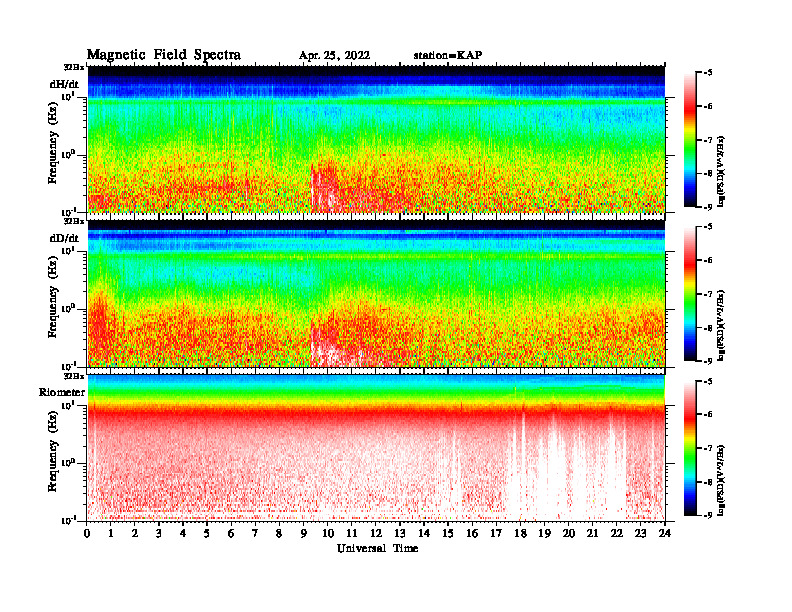Click hour tick label "21" on time axis
The width and height of the screenshot is (792, 612).
click(592, 533)
